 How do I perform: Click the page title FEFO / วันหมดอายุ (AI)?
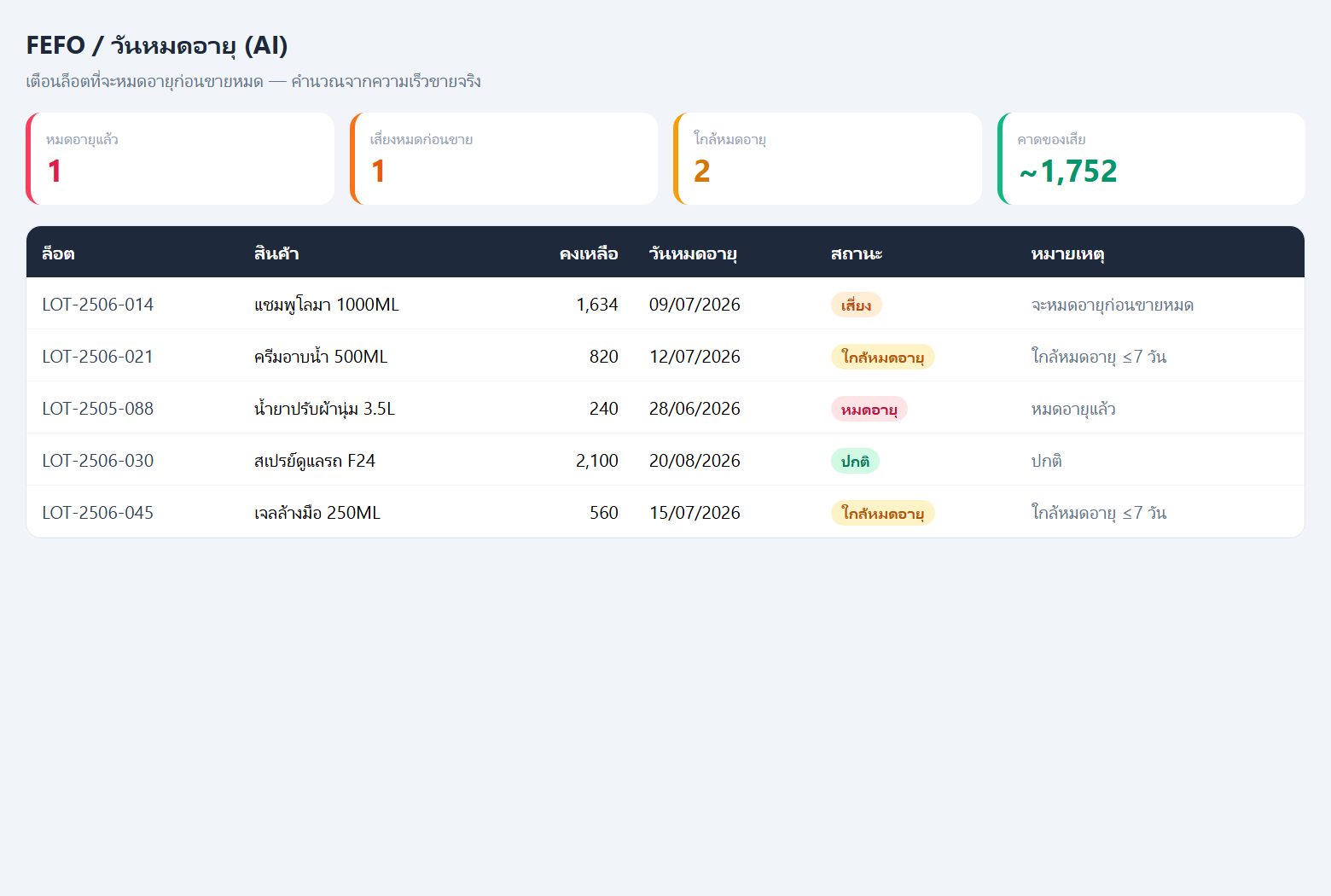click(x=157, y=45)
